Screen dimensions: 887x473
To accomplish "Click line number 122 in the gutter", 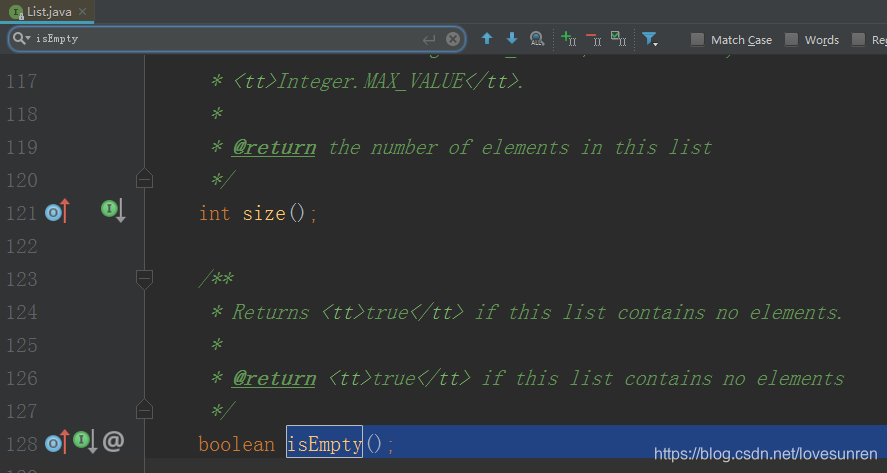I will (x=21, y=247).
